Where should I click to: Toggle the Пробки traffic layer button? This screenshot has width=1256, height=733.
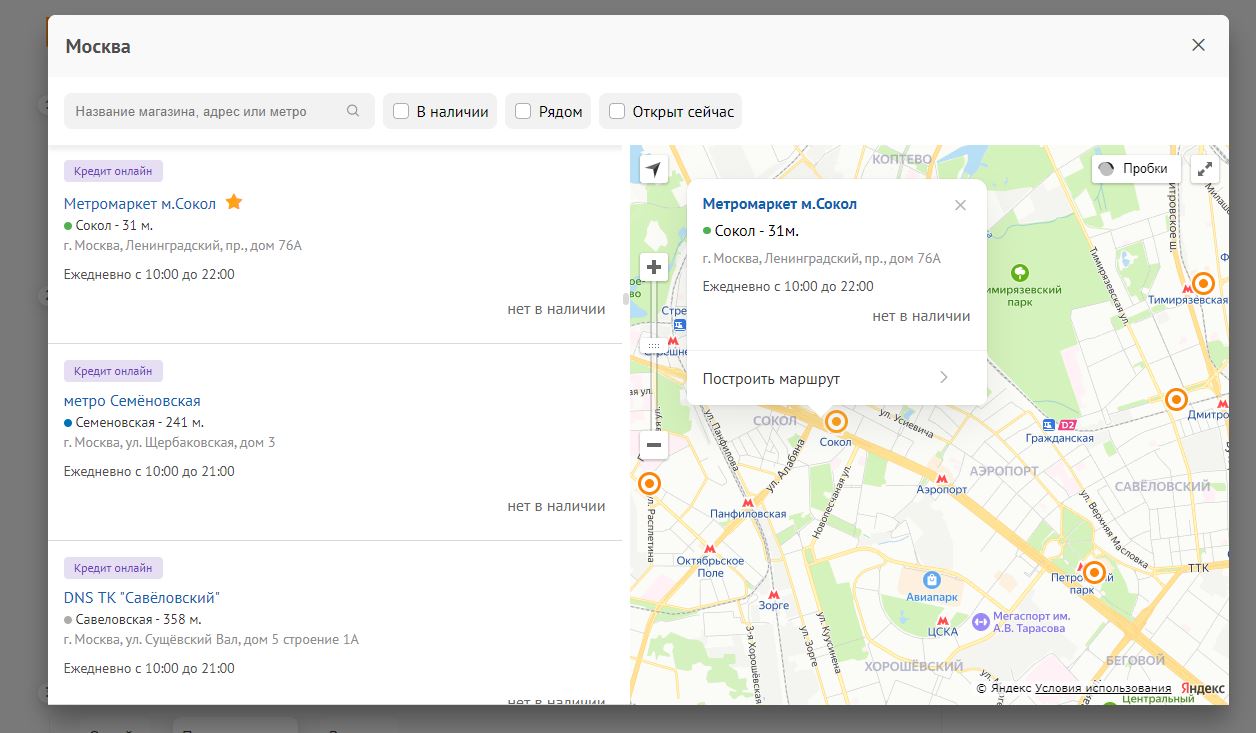tap(1135, 169)
